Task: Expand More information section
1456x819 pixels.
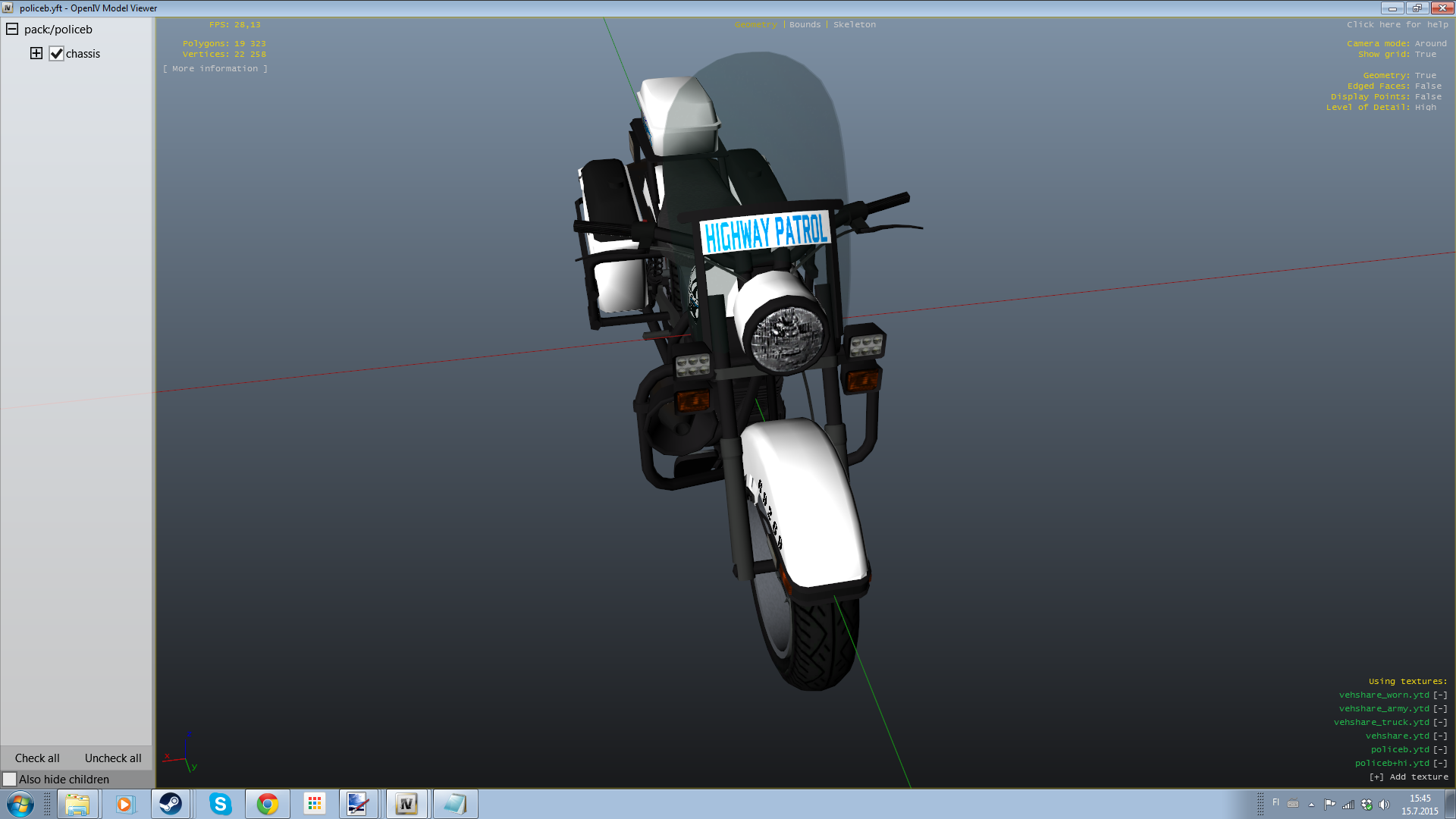Action: click(x=215, y=69)
